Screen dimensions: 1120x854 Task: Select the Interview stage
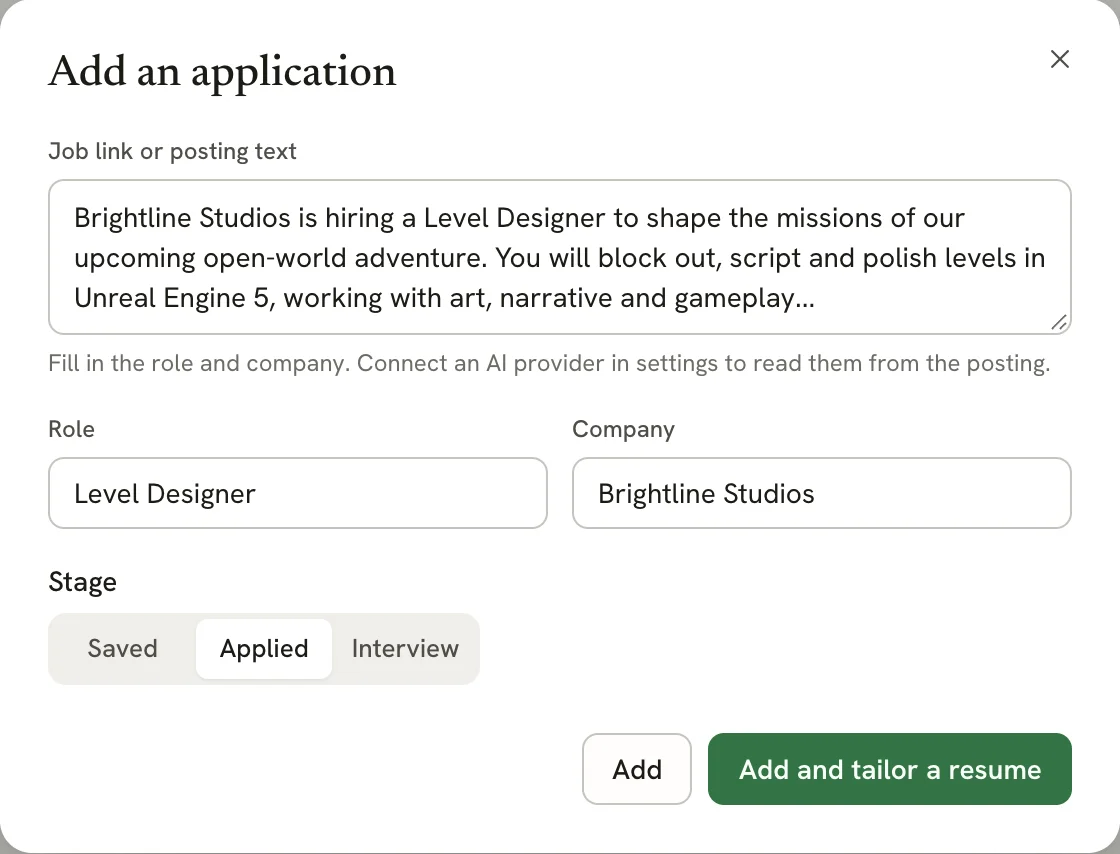coord(405,648)
